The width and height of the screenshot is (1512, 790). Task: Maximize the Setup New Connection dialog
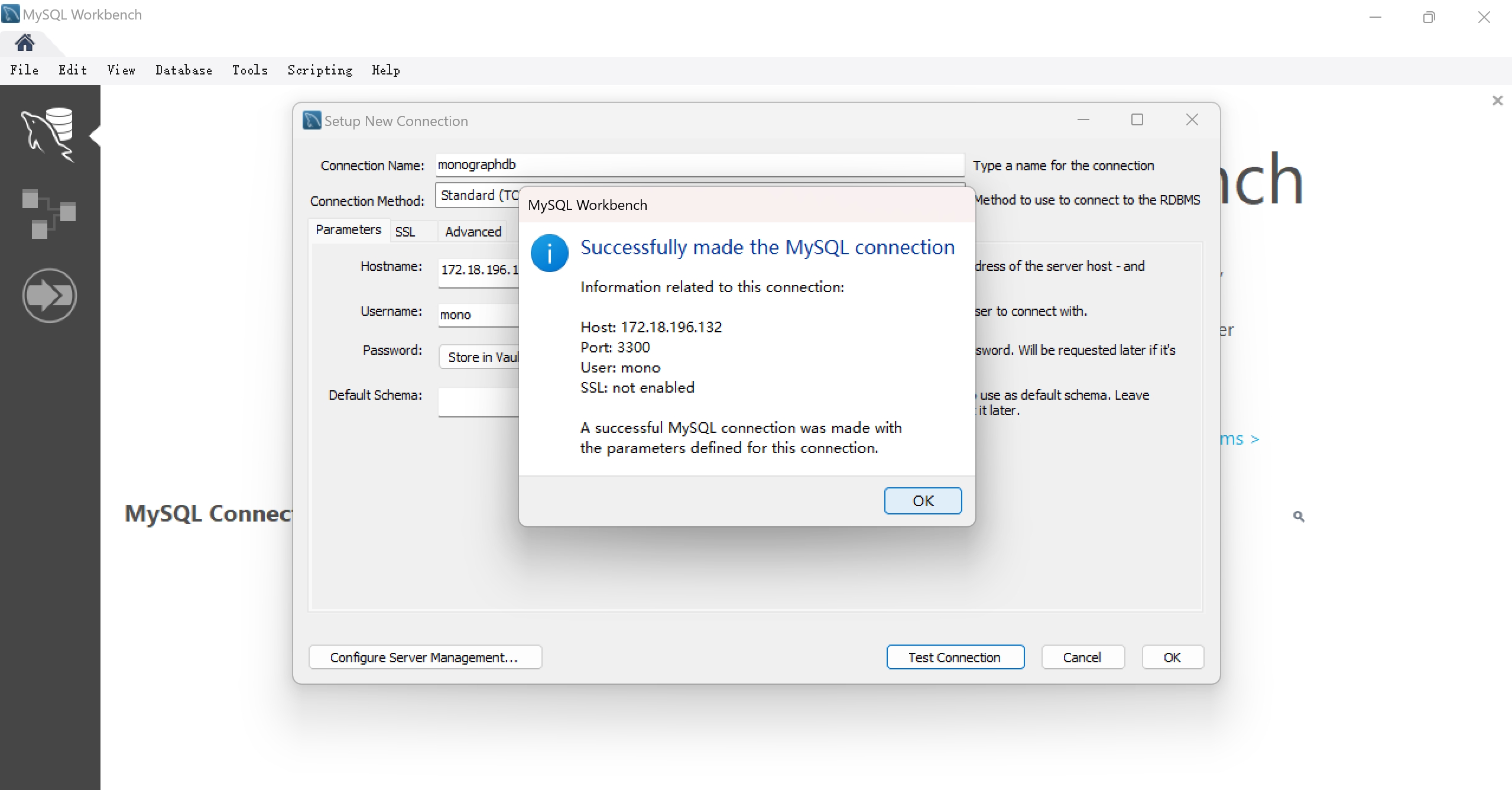point(1137,119)
